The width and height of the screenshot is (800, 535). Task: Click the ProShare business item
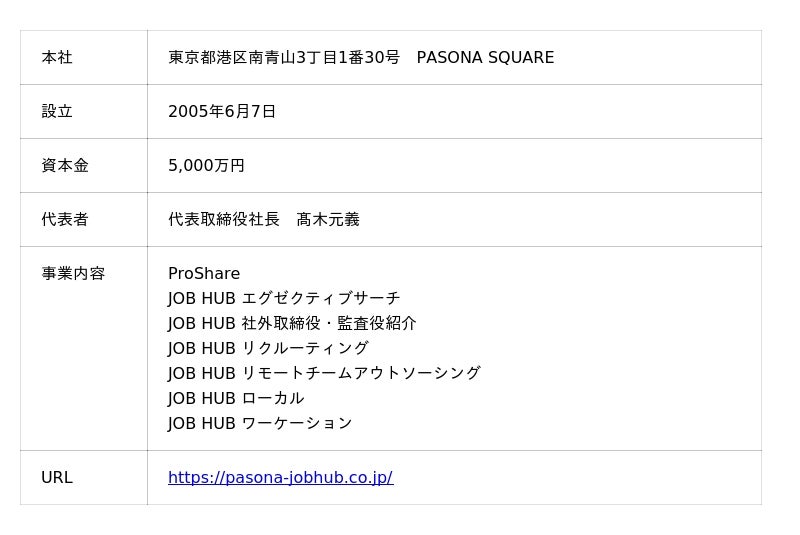click(x=204, y=274)
